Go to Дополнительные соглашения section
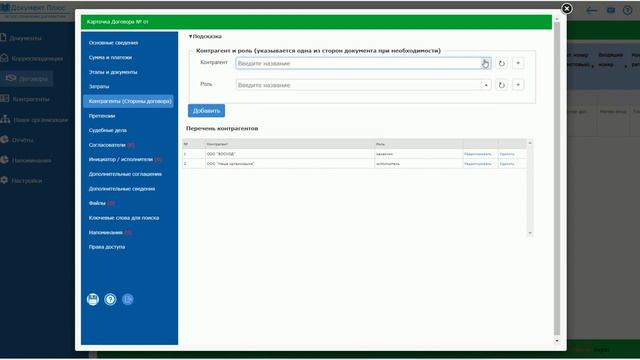Viewport: 640px width, 360px height. [125, 174]
